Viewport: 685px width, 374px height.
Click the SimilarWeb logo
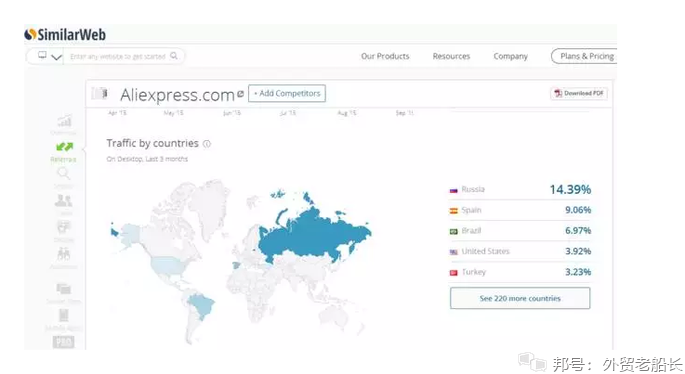pyautogui.click(x=65, y=35)
